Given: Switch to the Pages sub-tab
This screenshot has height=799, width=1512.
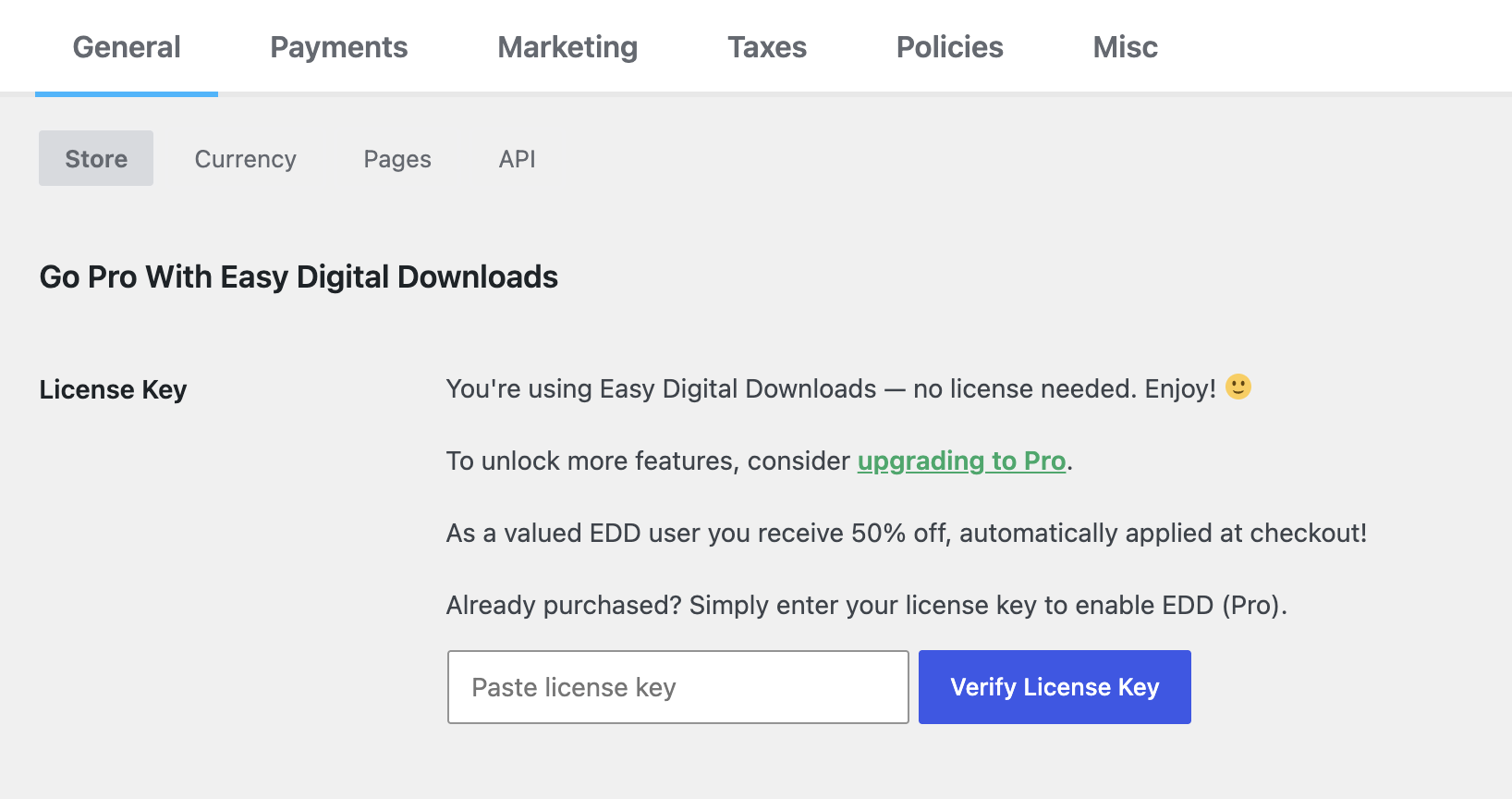Looking at the screenshot, I should coord(397,159).
